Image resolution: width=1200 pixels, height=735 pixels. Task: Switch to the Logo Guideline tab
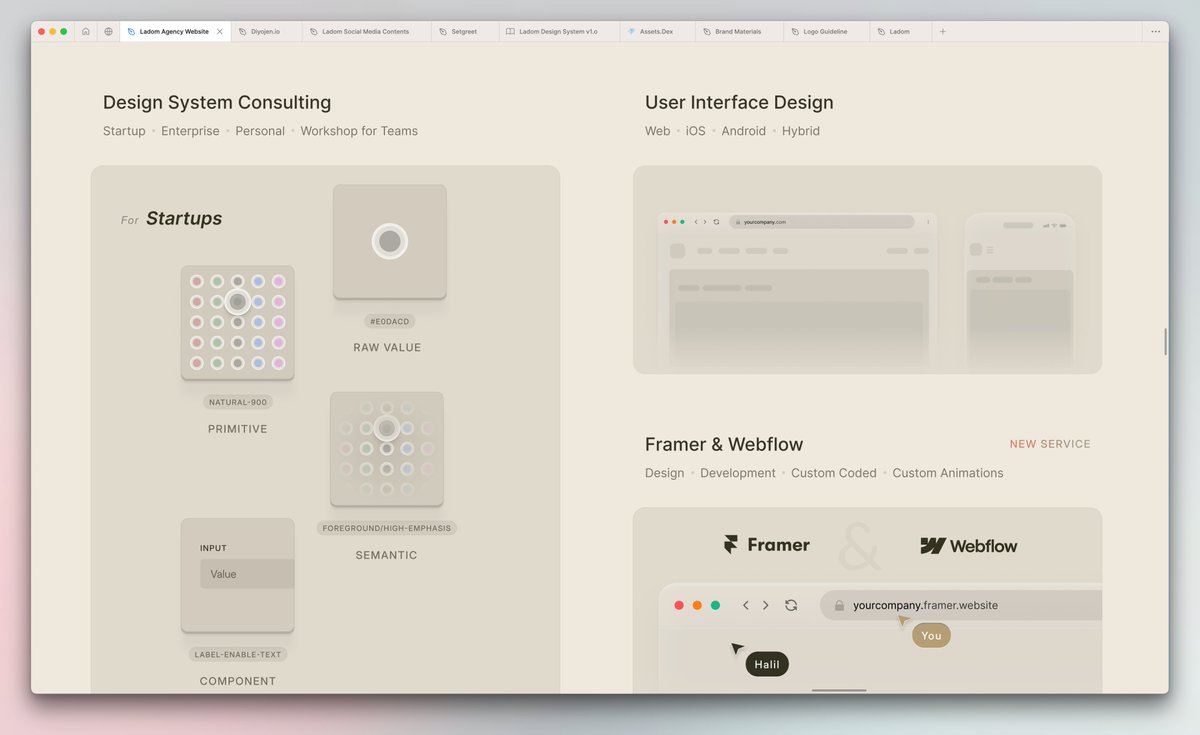tap(825, 31)
